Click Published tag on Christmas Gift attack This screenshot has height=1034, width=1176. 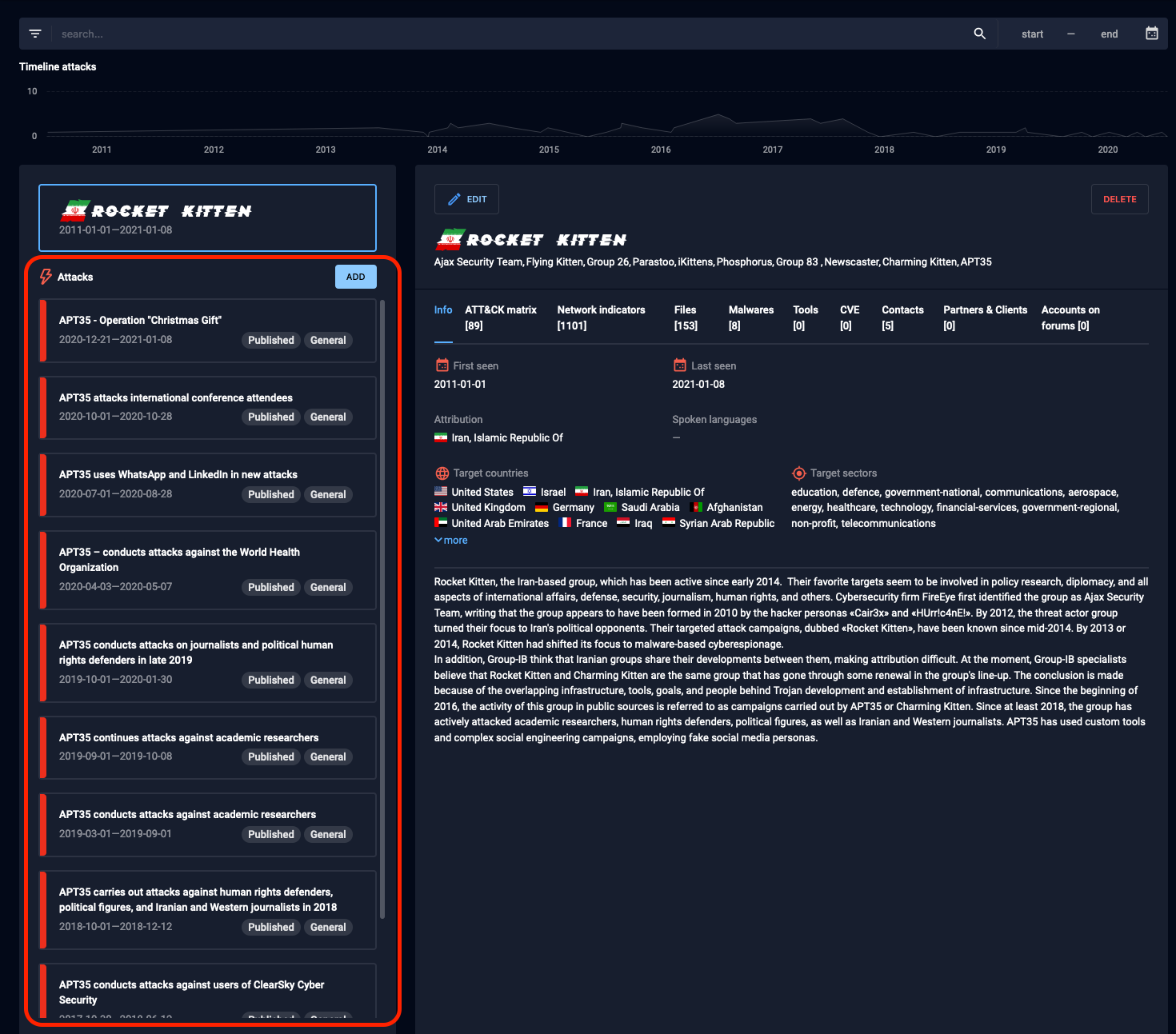271,340
